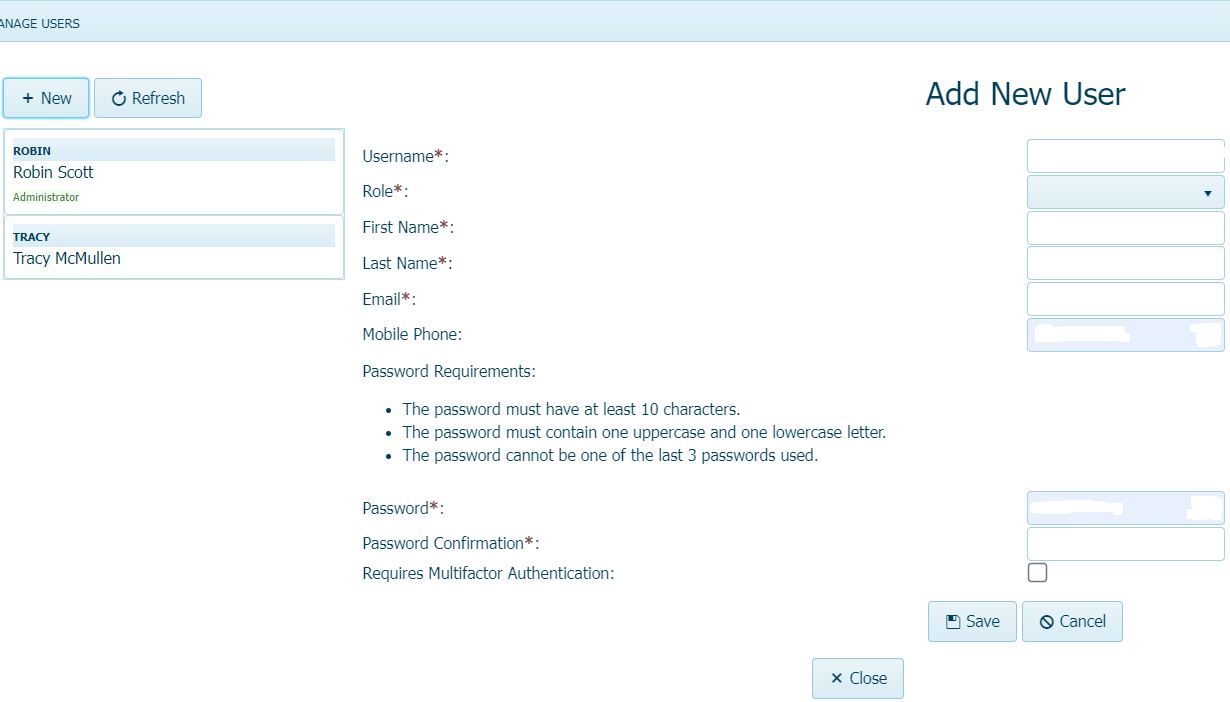Click the × icon on the Close button
Screen dimensions: 1230x702
tap(835, 678)
